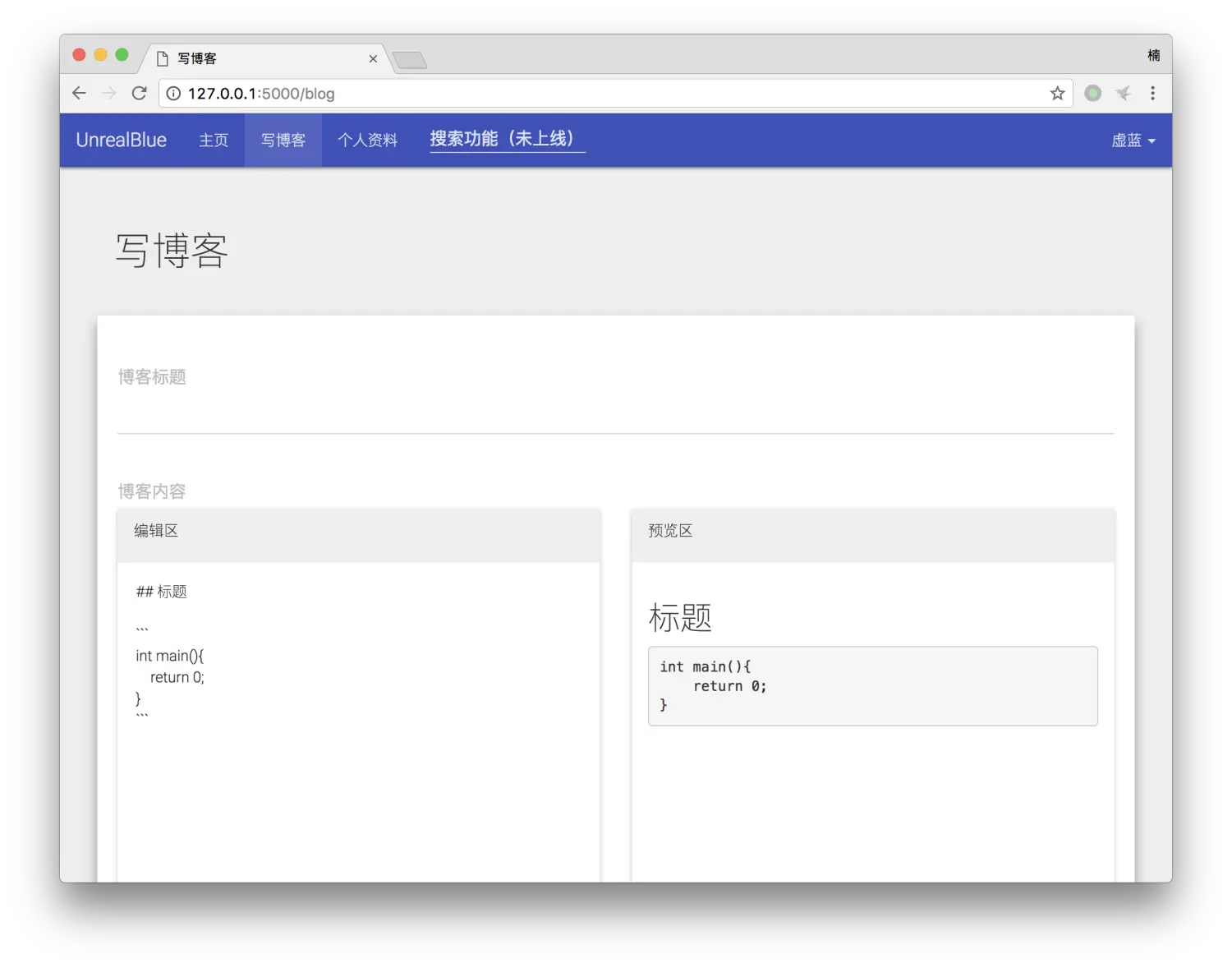Maximize the window with the green button

[122, 54]
